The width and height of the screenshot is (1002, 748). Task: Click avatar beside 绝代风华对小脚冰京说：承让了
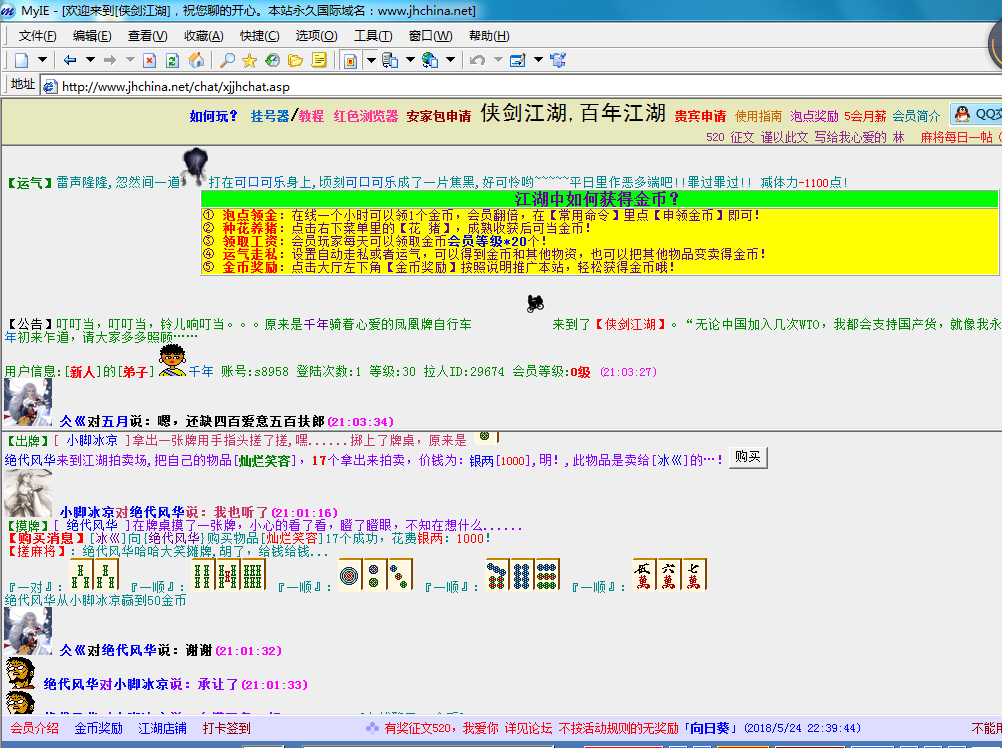point(20,673)
